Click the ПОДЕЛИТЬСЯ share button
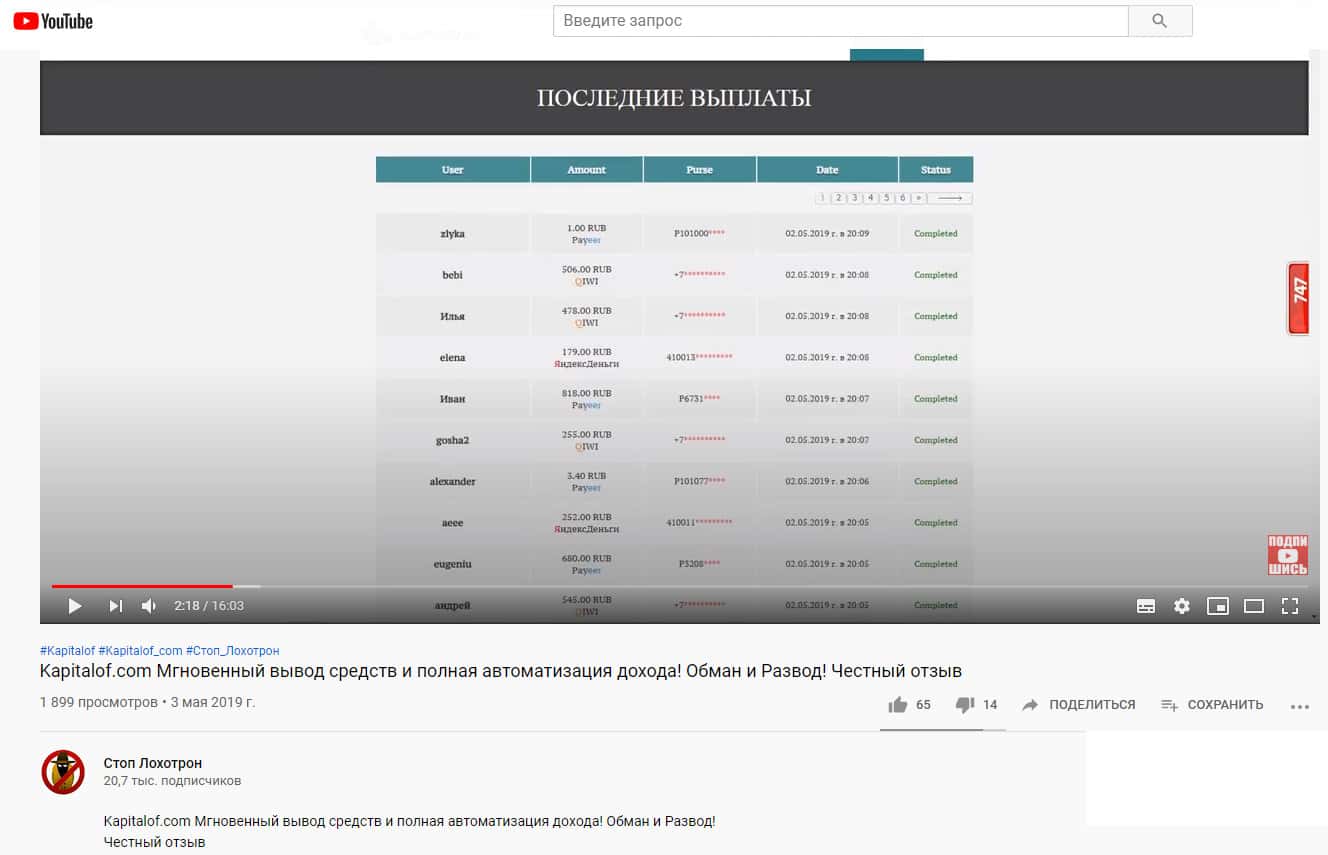The image size is (1328, 855). [1078, 705]
